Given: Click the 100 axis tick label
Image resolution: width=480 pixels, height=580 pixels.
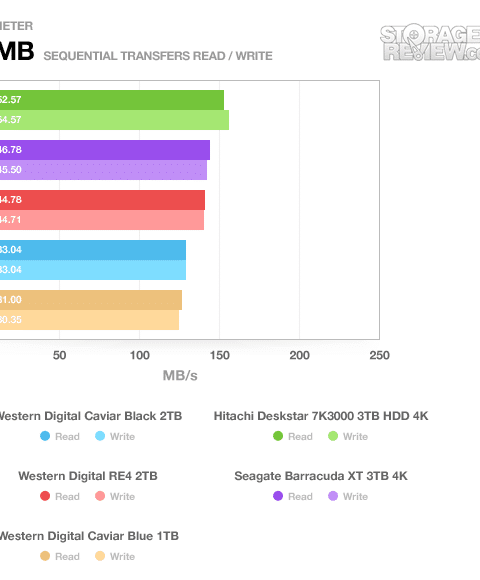Looking at the screenshot, I should coord(139,355).
